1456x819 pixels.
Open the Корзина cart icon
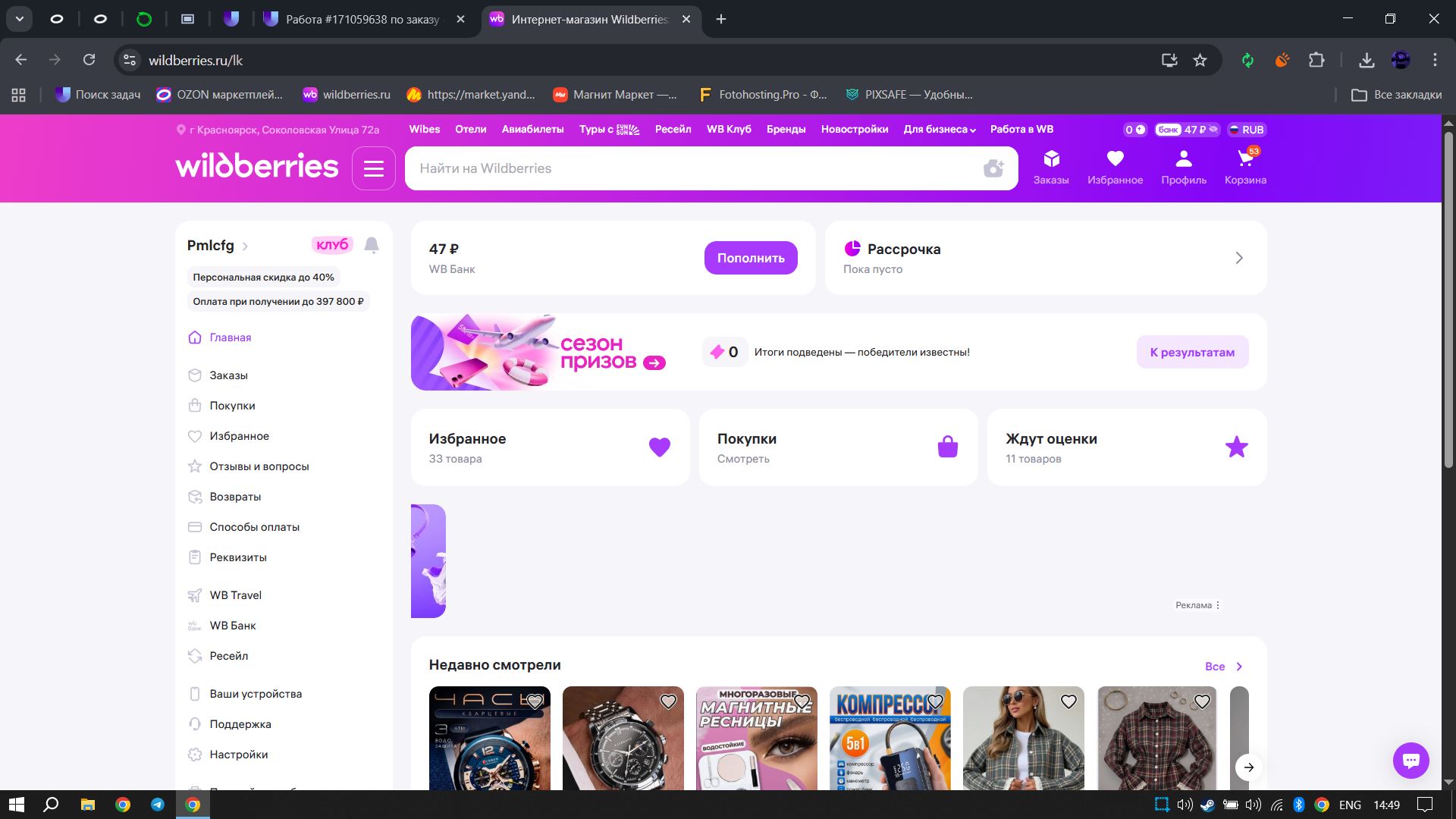pos(1245,160)
